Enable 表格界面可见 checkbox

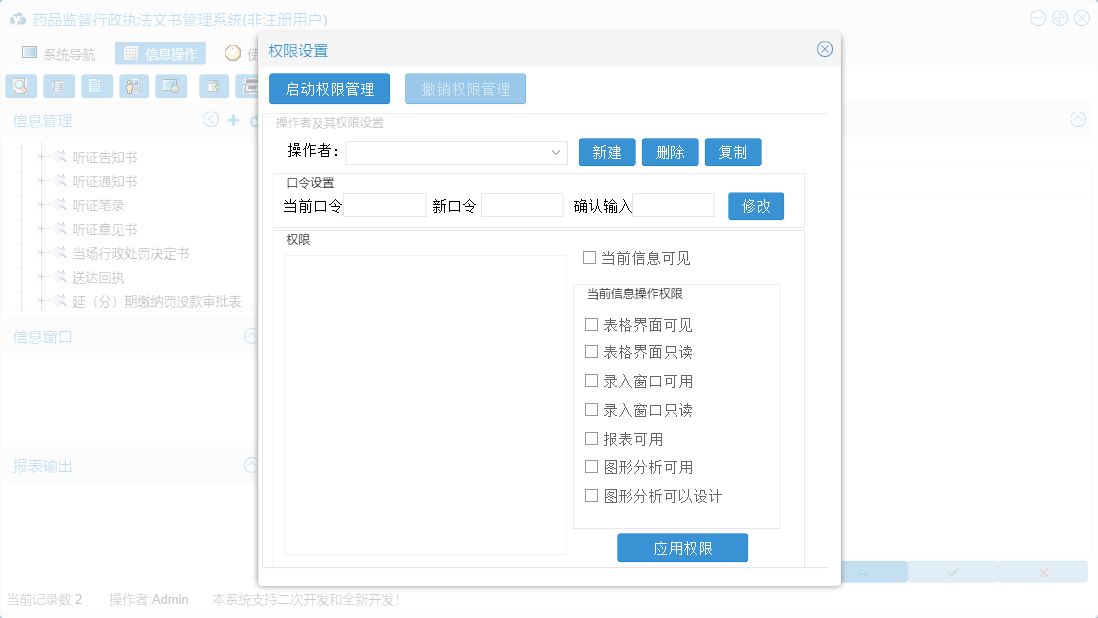pos(592,324)
